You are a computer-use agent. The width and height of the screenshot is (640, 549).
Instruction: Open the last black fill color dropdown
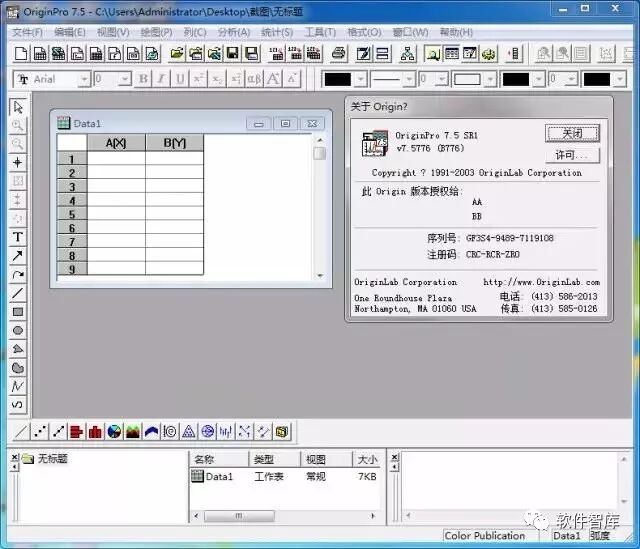(620, 79)
